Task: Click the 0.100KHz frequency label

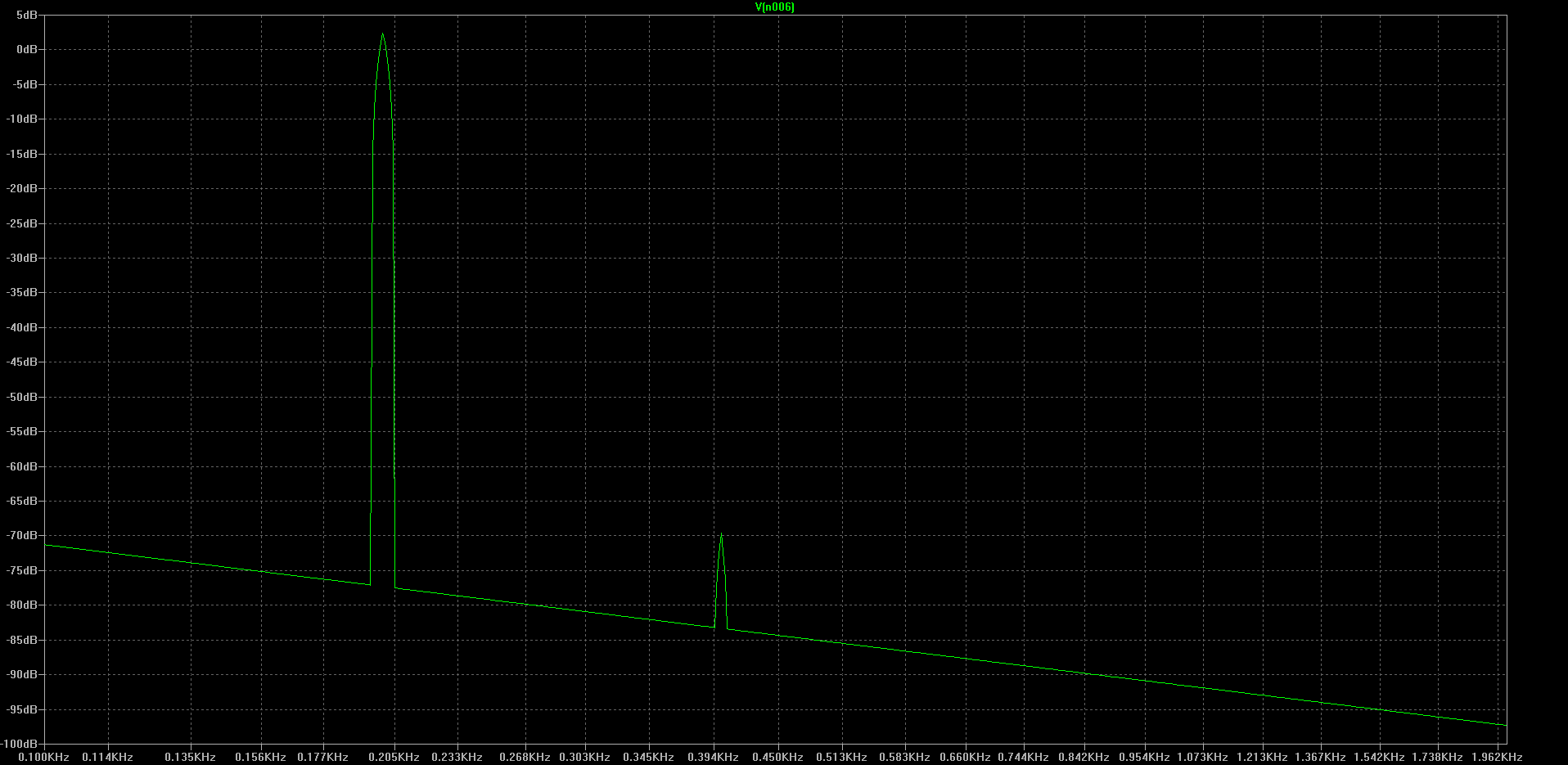Action: pos(43,758)
